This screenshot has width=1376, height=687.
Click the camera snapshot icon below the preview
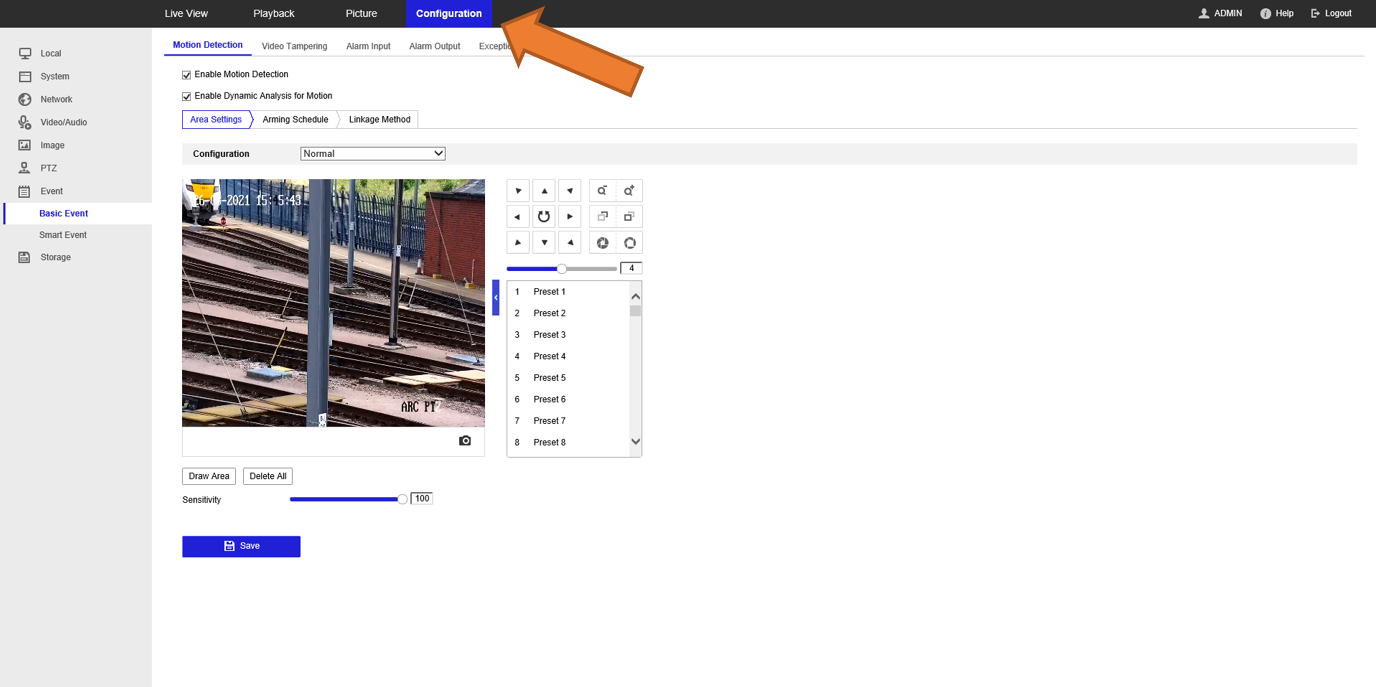(464, 440)
